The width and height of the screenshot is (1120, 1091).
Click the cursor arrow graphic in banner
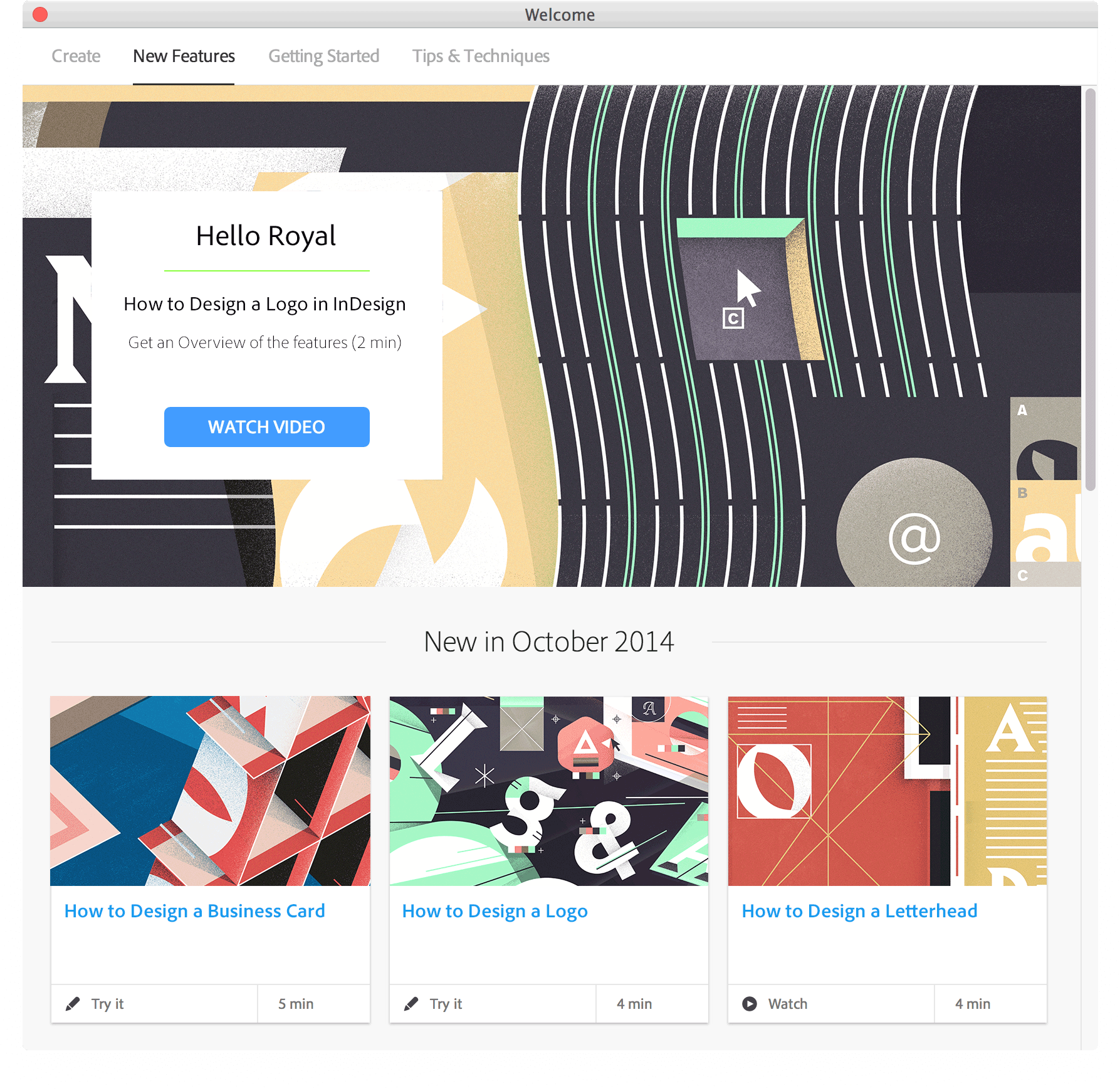point(748,289)
